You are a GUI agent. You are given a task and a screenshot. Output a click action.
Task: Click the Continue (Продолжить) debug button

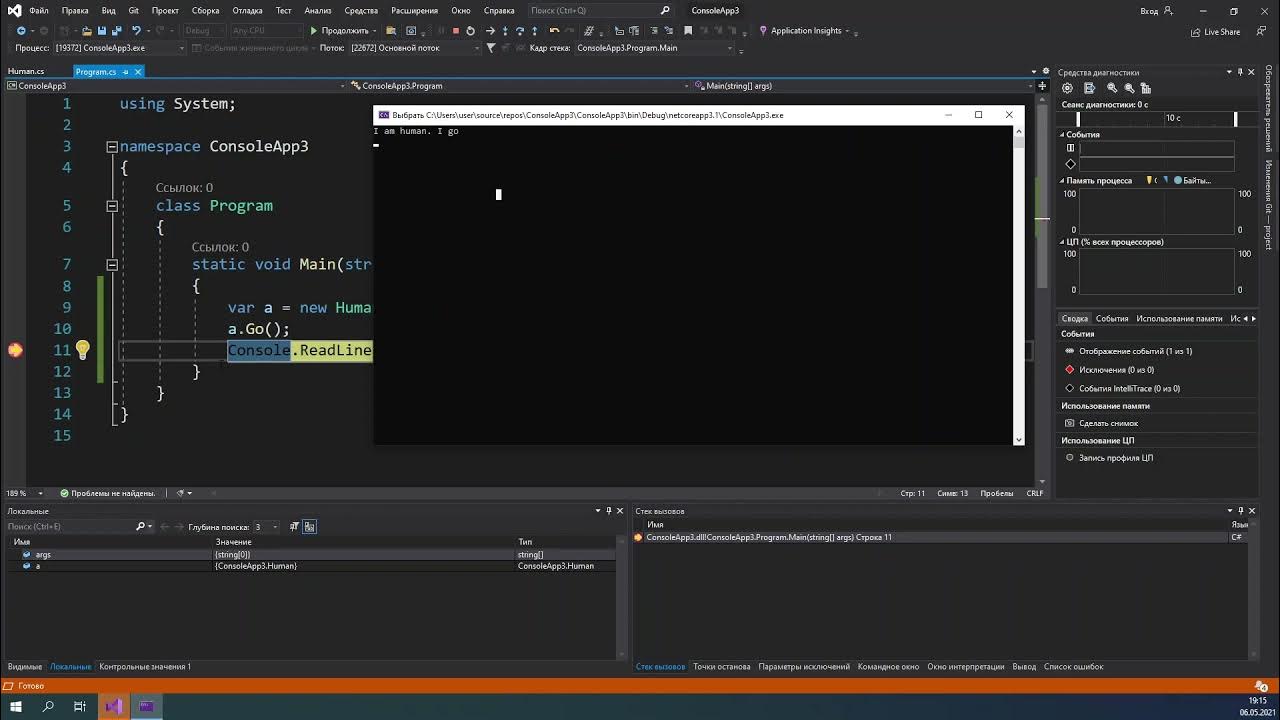coord(341,30)
